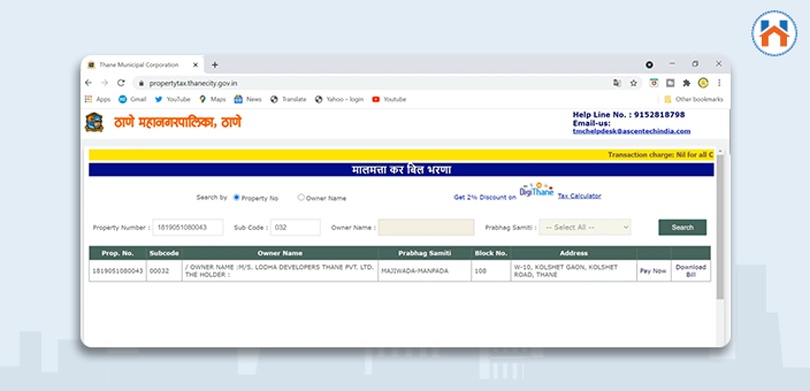This screenshot has height=391, width=810.
Task: Click the dark circular icon in tab strip
Action: tap(649, 65)
